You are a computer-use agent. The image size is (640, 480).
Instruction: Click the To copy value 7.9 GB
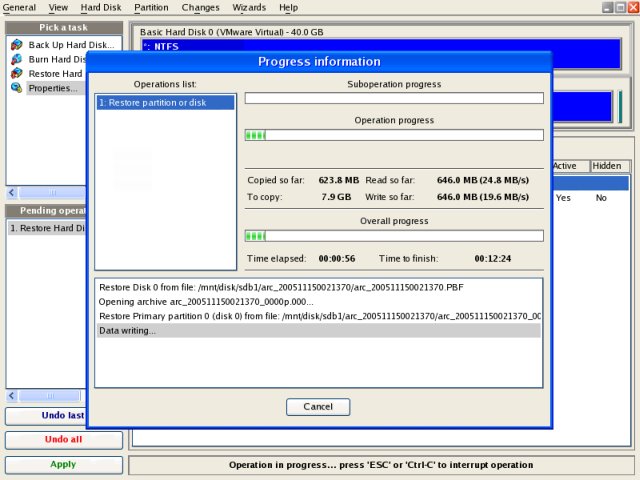pos(336,197)
